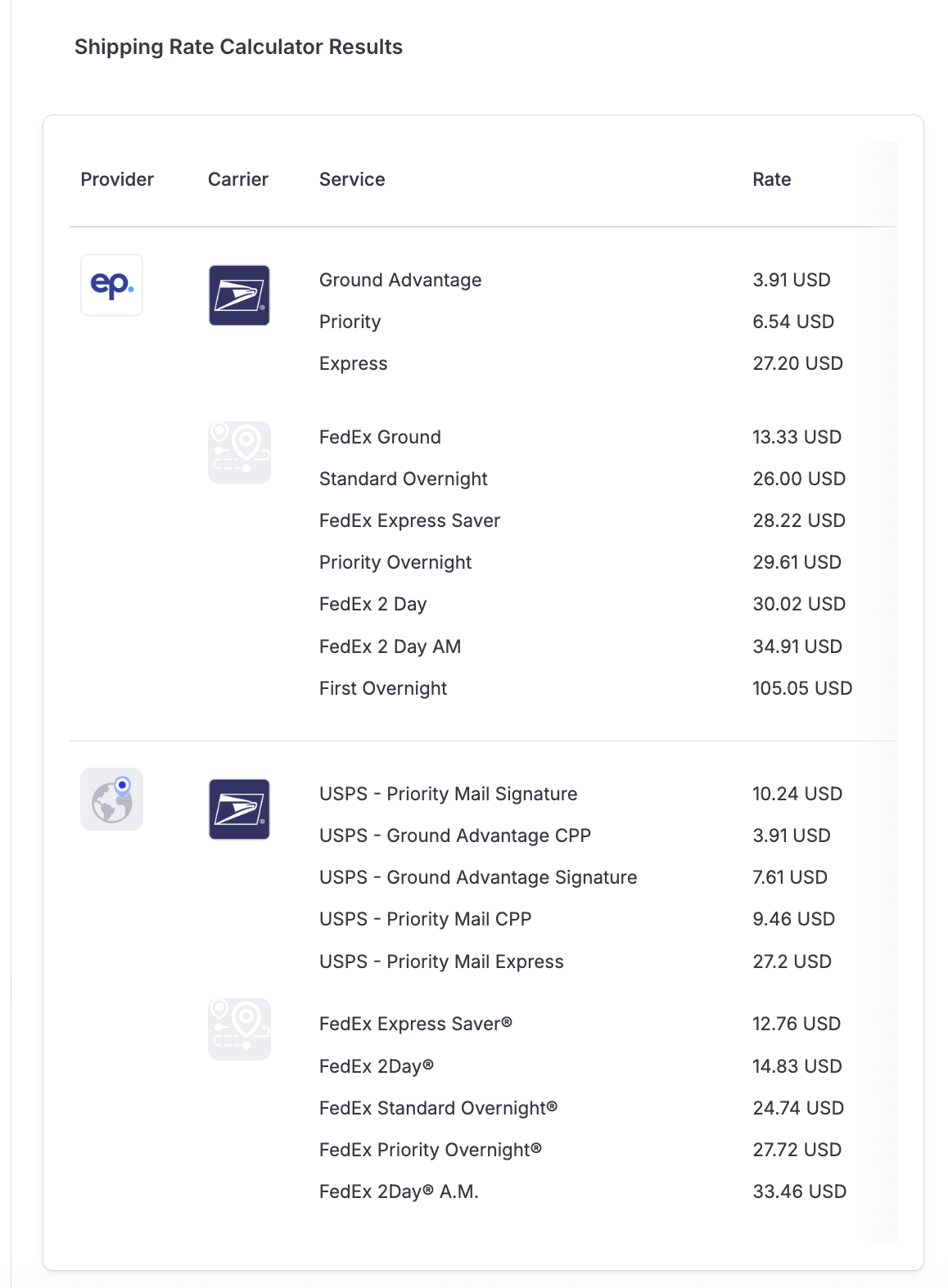Image resolution: width=948 pixels, height=1288 pixels.
Task: Click the Service column header
Action: click(x=352, y=179)
